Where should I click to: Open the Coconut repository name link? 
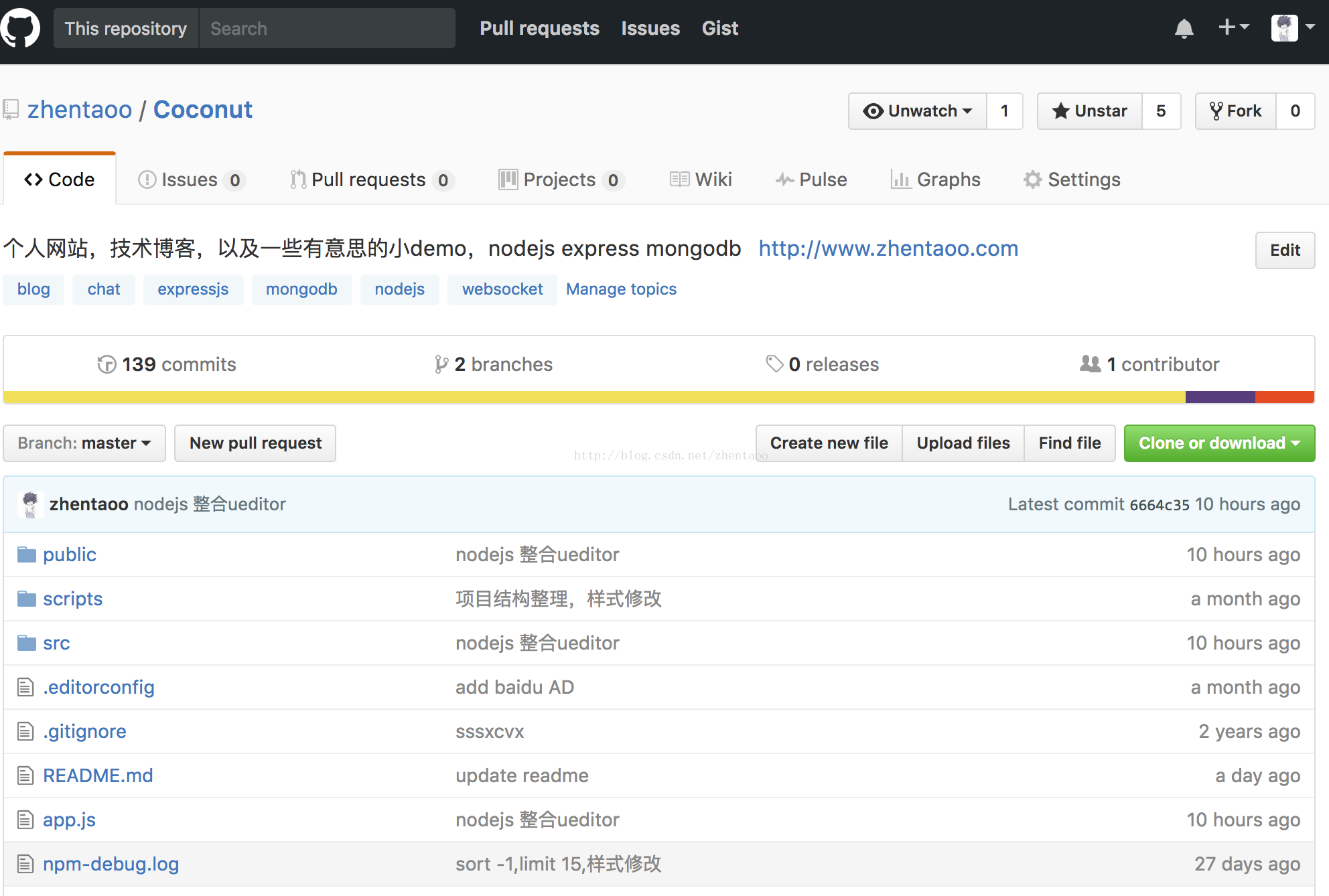click(203, 110)
